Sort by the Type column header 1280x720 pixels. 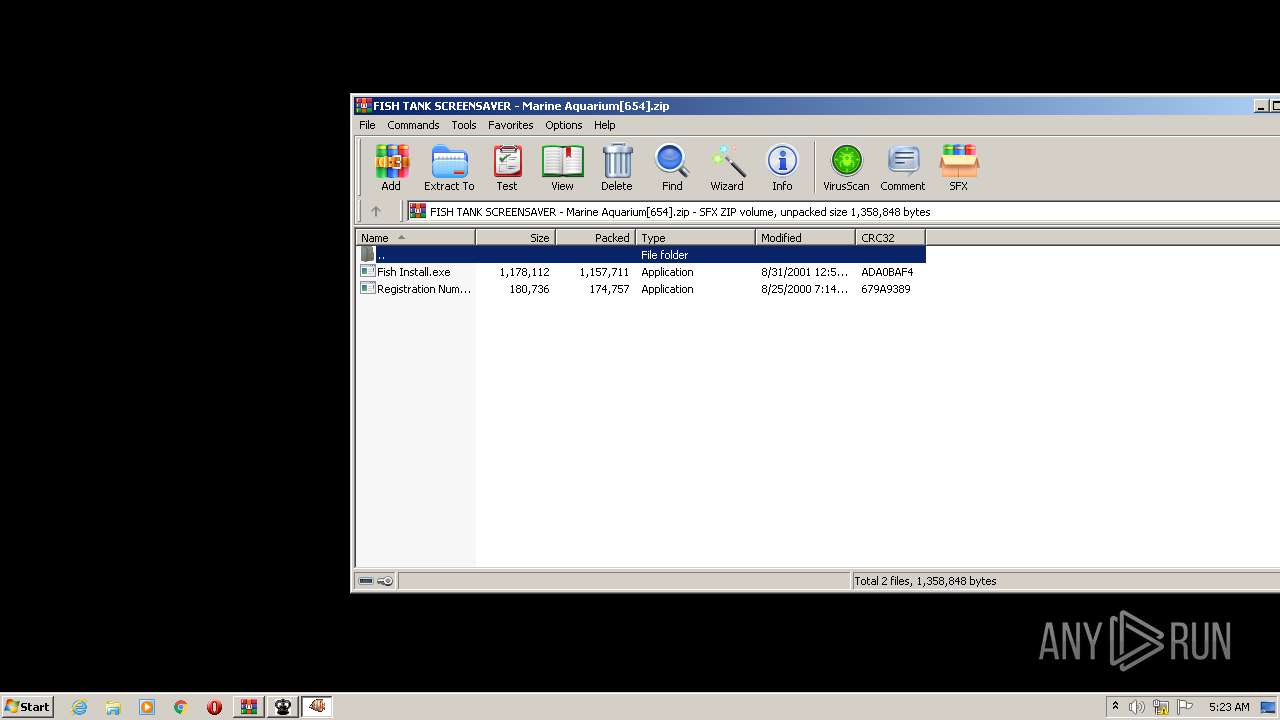pyautogui.click(x=695, y=238)
